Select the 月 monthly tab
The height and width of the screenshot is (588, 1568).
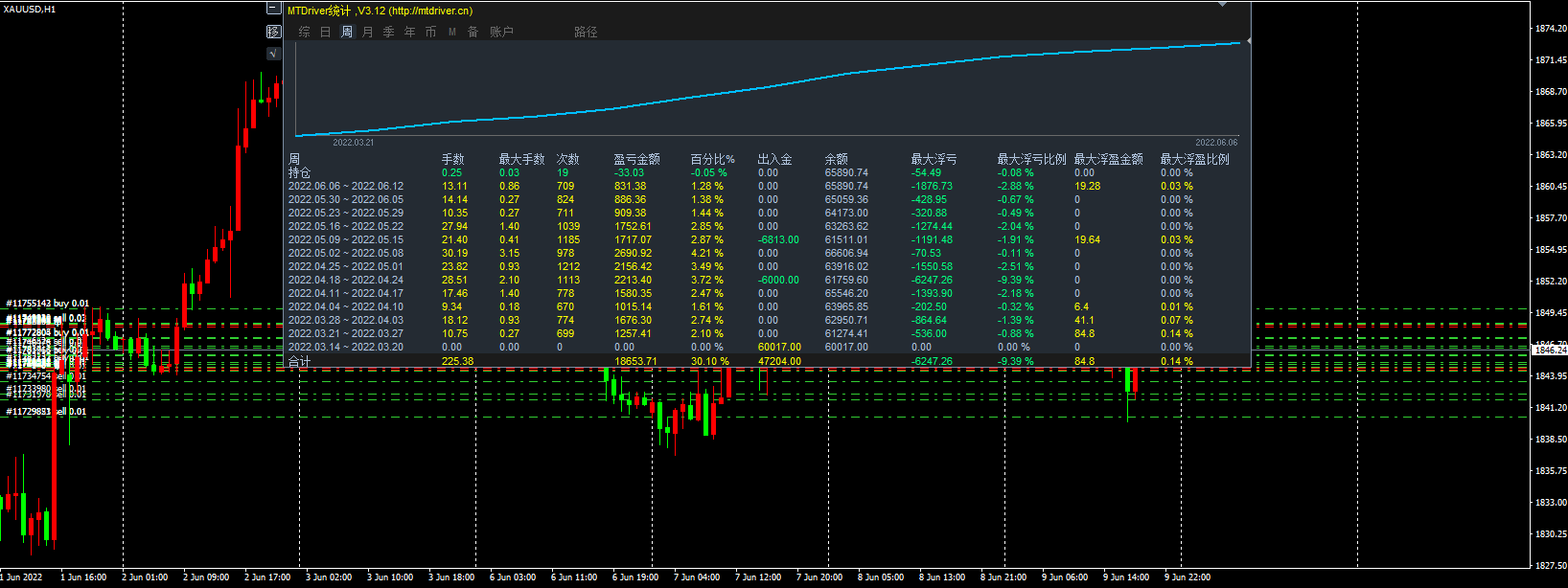tap(368, 32)
